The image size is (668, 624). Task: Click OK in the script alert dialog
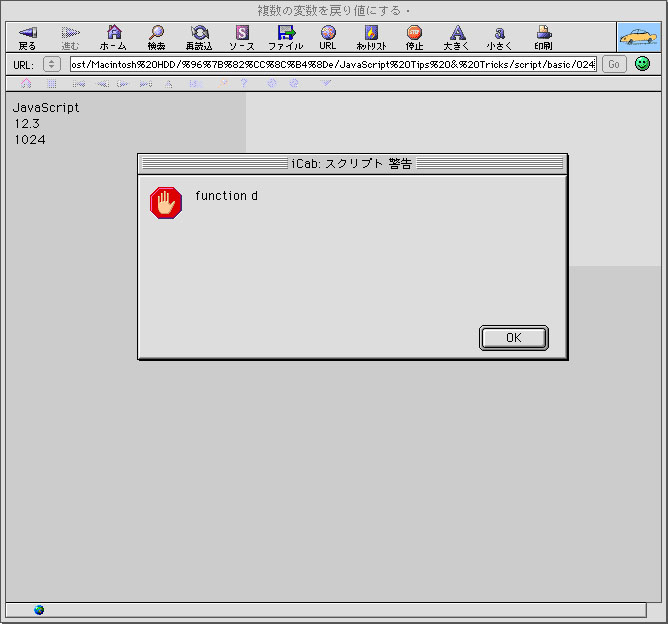pyautogui.click(x=514, y=338)
